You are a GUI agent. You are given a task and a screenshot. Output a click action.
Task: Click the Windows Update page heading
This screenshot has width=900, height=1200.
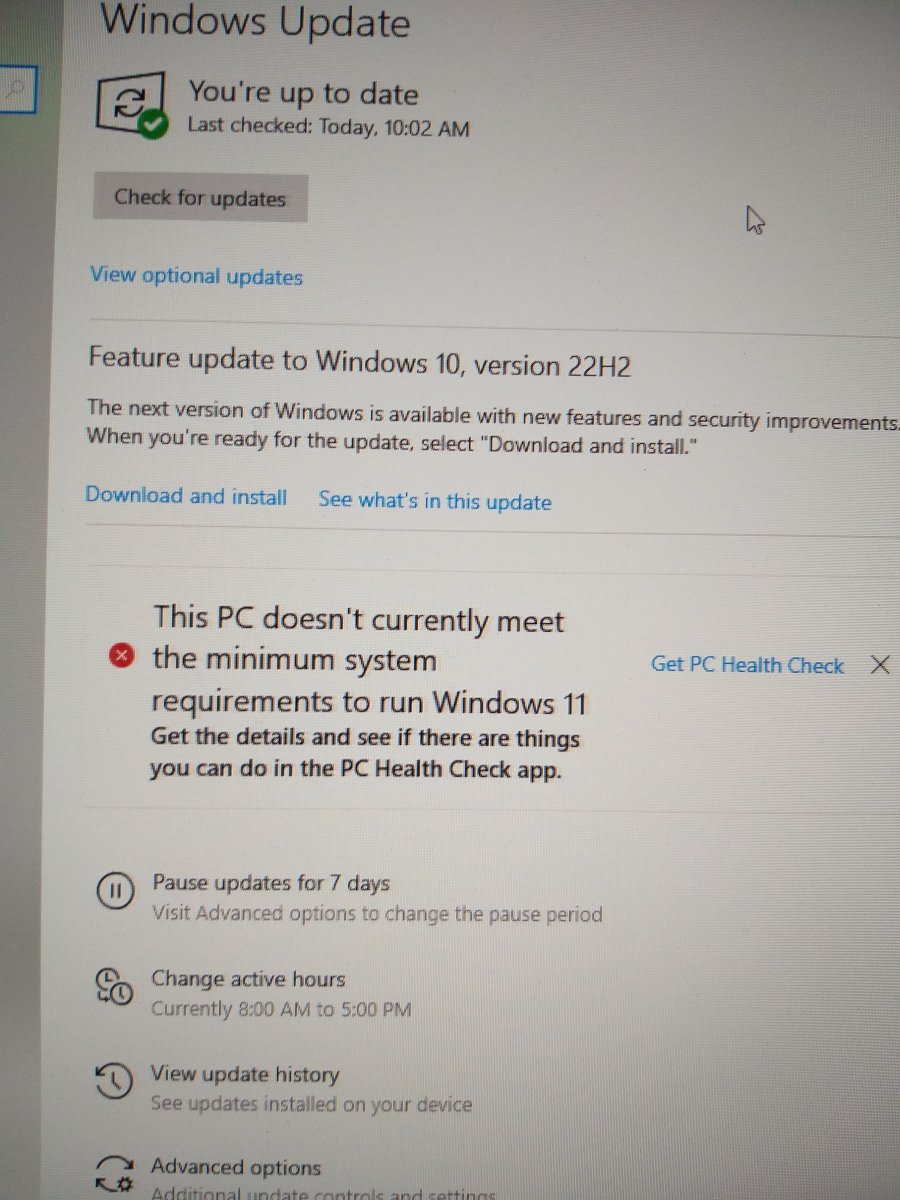(x=255, y=20)
